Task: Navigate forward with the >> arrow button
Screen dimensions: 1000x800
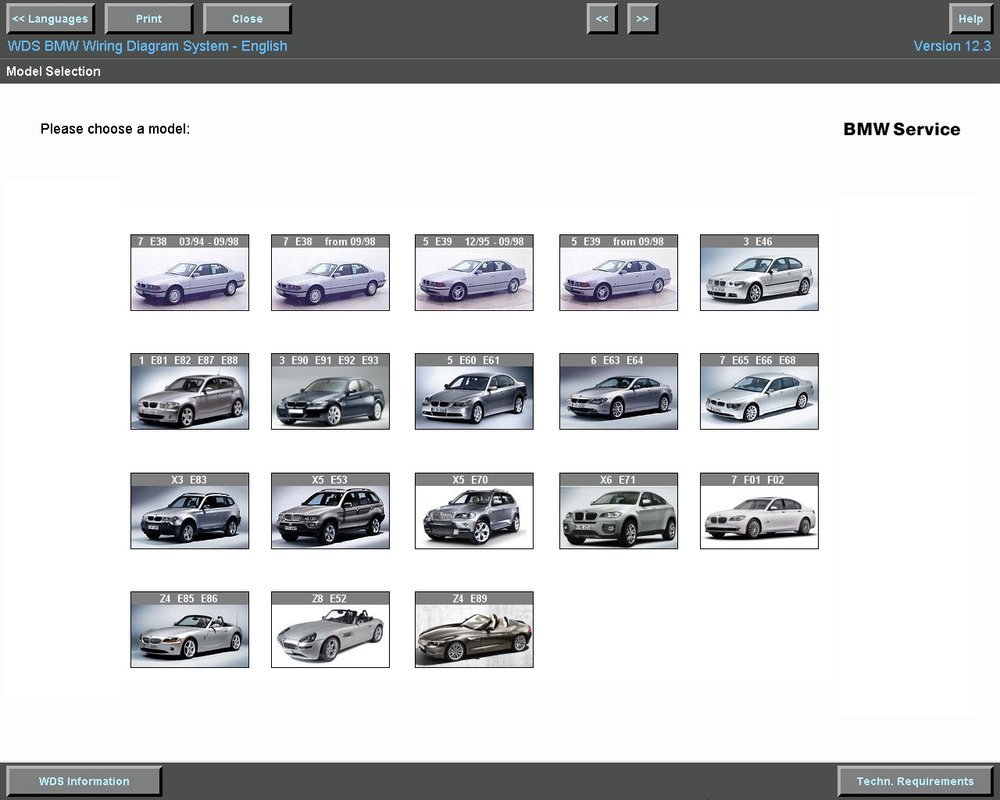Action: [x=642, y=19]
